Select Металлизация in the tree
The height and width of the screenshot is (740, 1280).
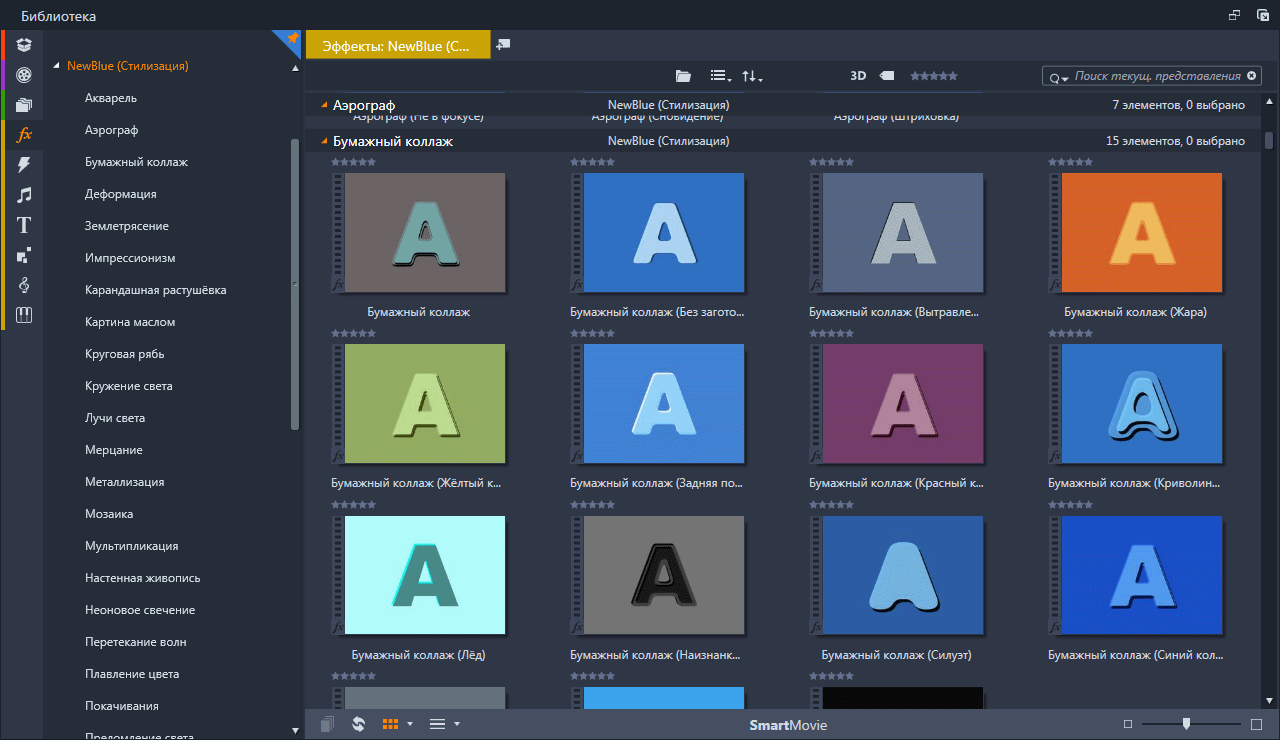click(x=125, y=482)
